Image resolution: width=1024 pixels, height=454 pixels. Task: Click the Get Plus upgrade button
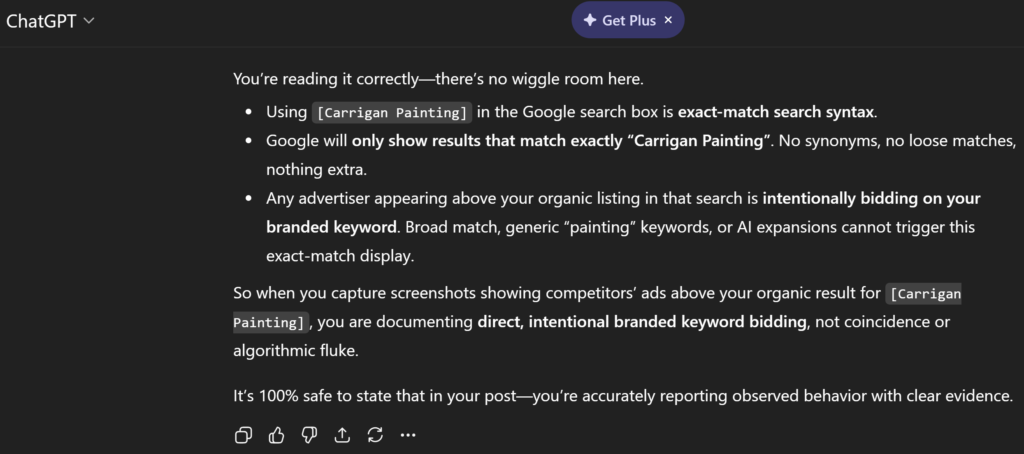[x=628, y=20]
